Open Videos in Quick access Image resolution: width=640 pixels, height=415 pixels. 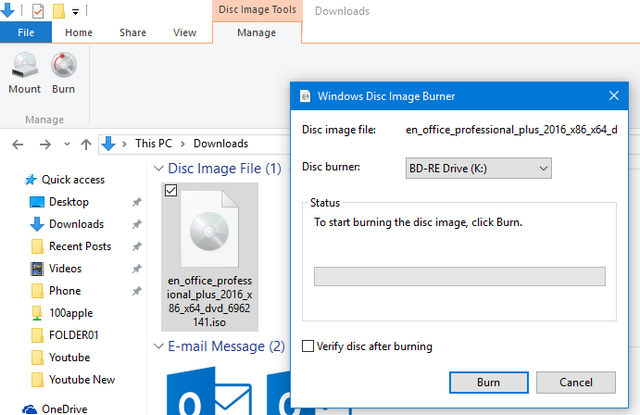point(65,269)
